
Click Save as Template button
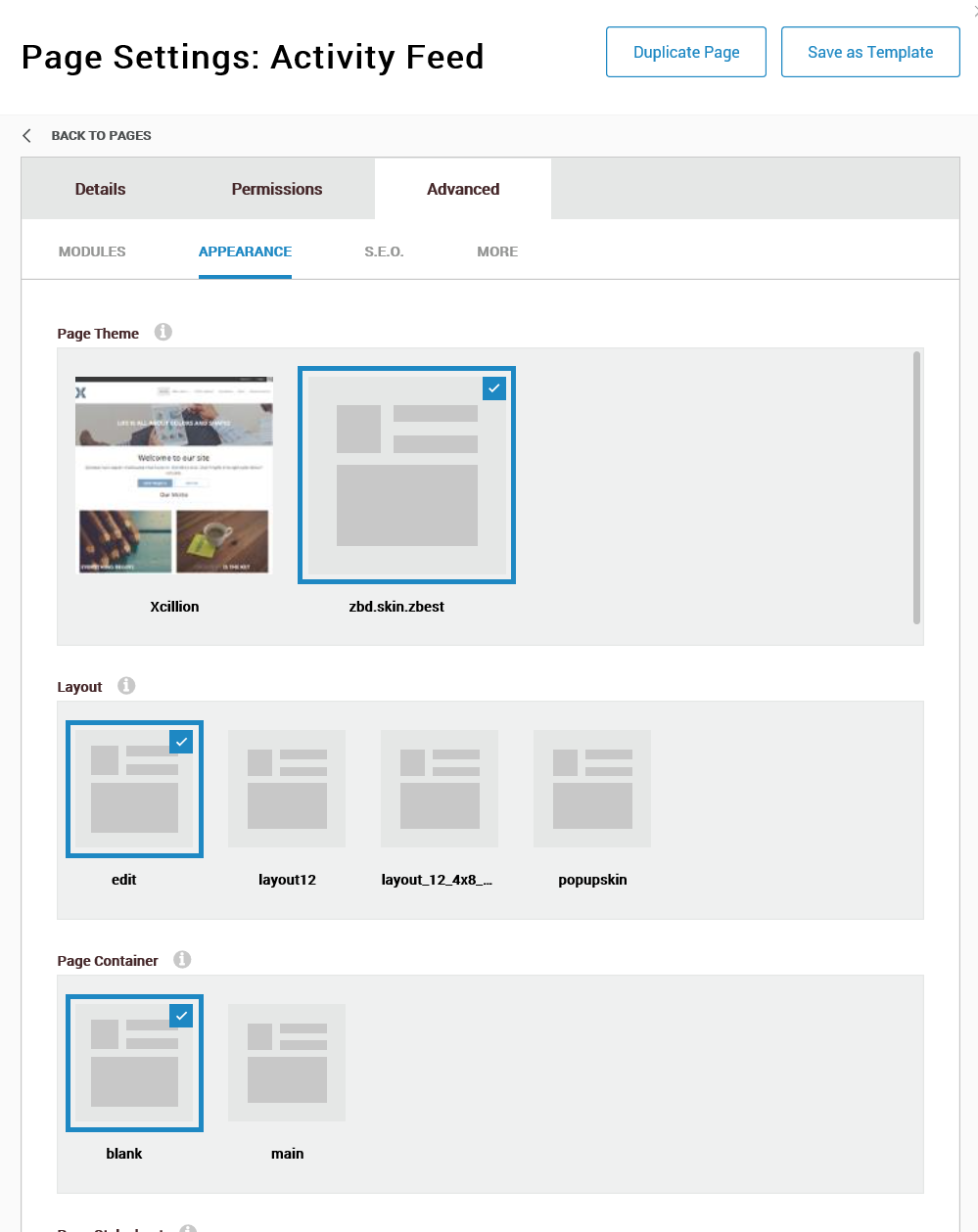tap(870, 52)
